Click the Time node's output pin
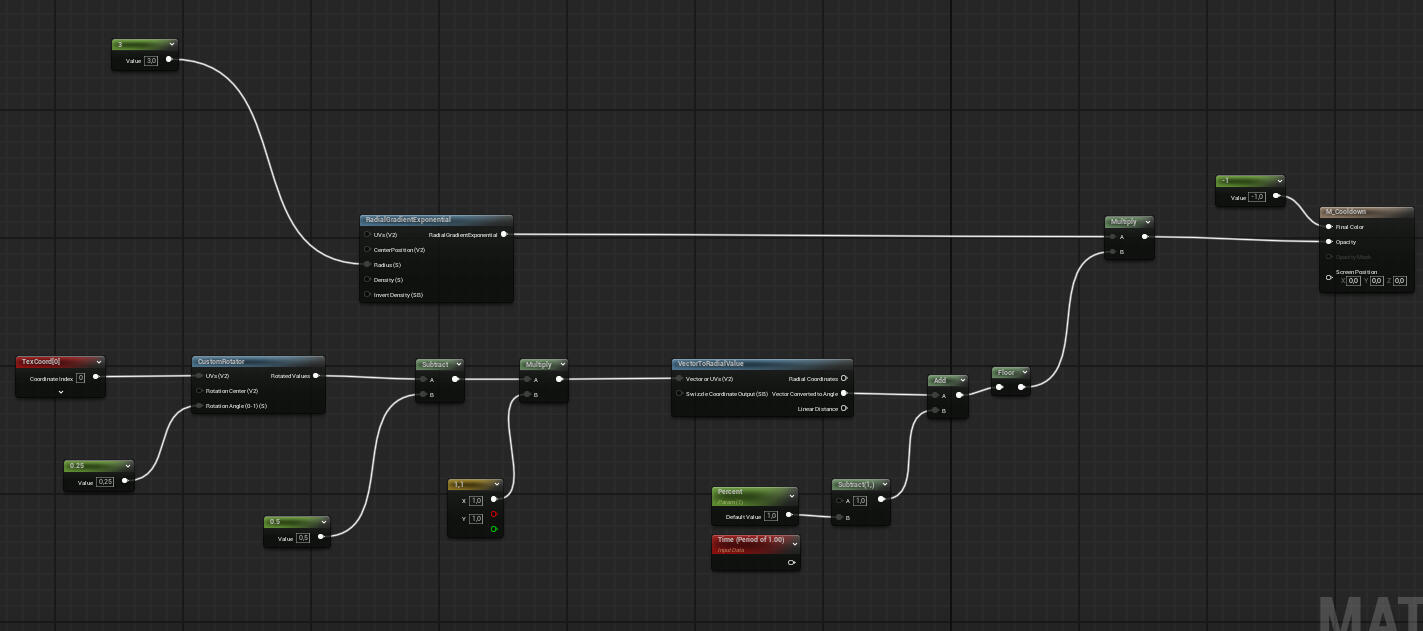 [x=791, y=563]
